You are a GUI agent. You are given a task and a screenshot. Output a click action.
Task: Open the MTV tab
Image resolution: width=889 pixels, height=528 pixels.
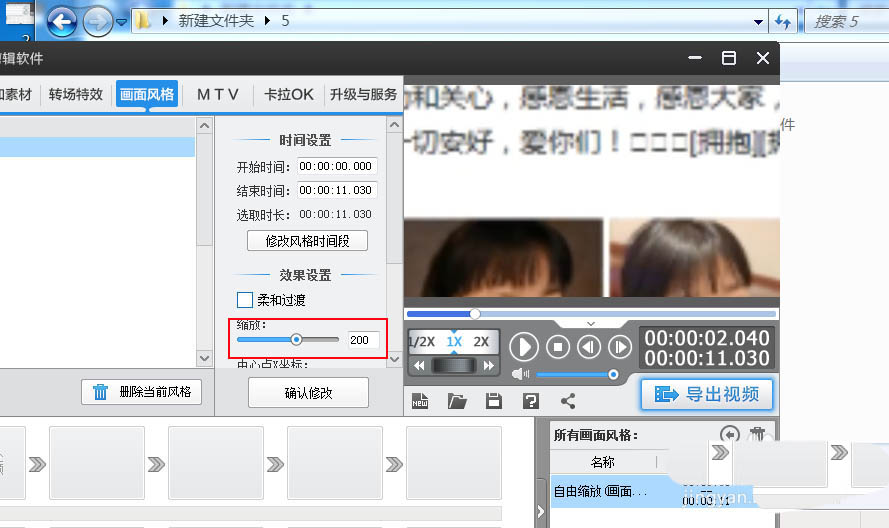pyautogui.click(x=218, y=94)
